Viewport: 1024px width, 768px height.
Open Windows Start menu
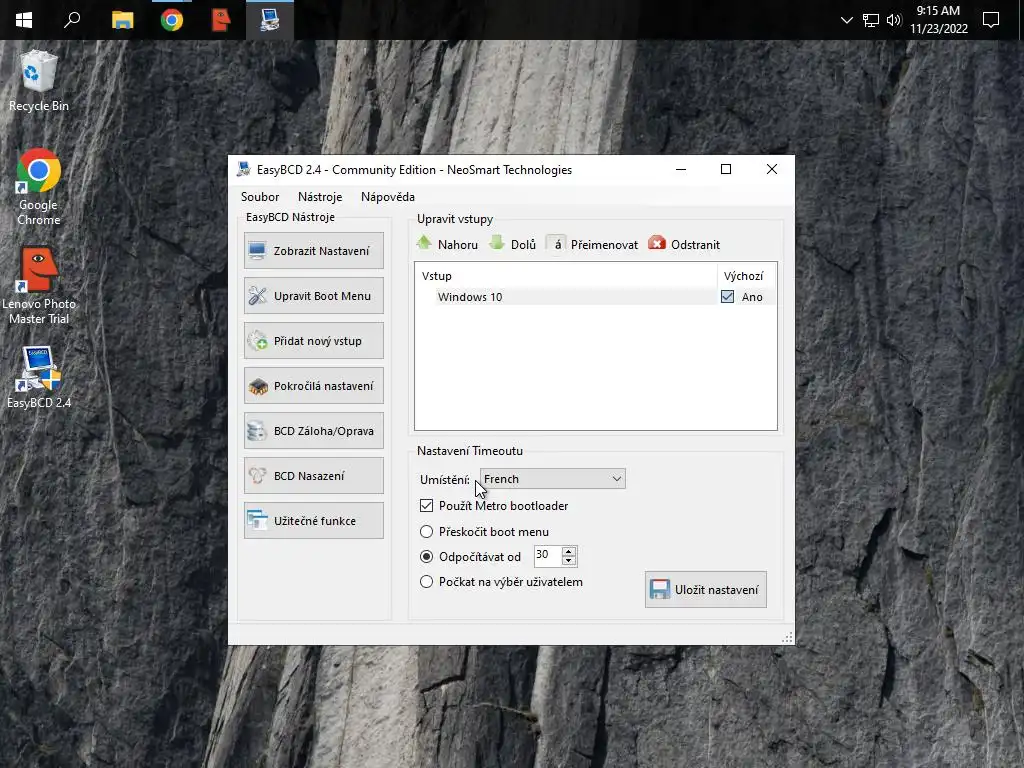tap(24, 20)
